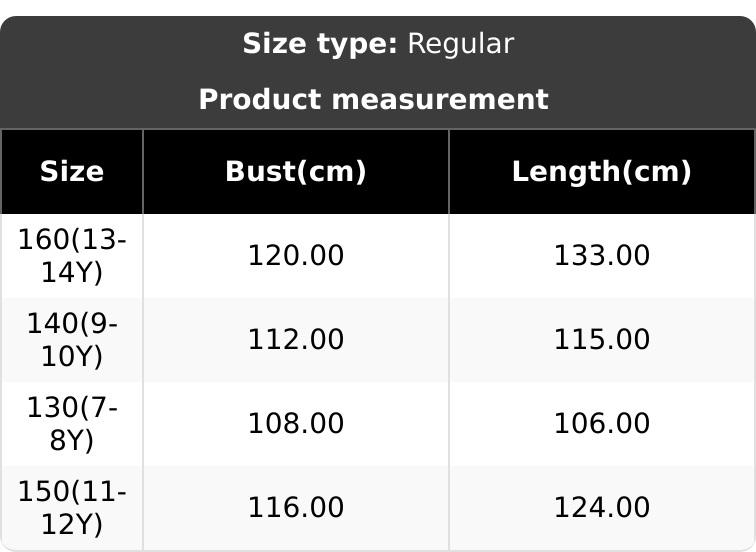Click the 112.00 bust value
This screenshot has width=756, height=552.
[296, 340]
